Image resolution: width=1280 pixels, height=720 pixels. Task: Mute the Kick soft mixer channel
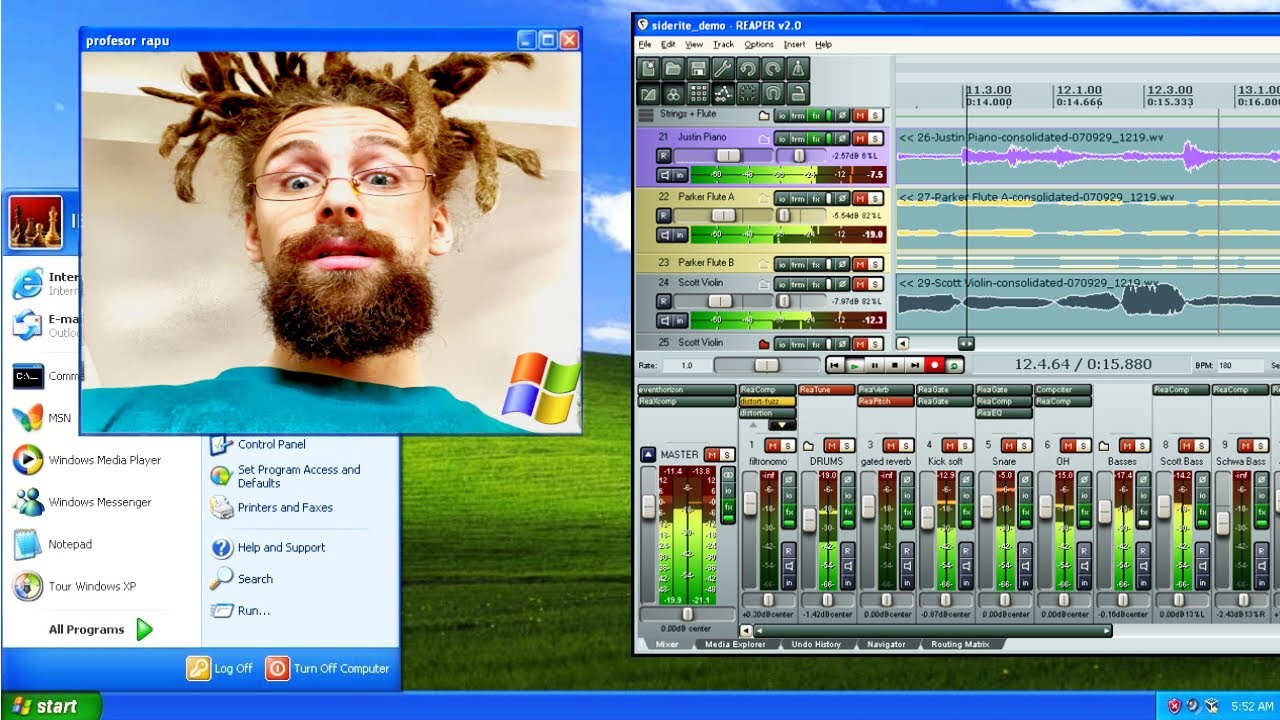coord(950,445)
